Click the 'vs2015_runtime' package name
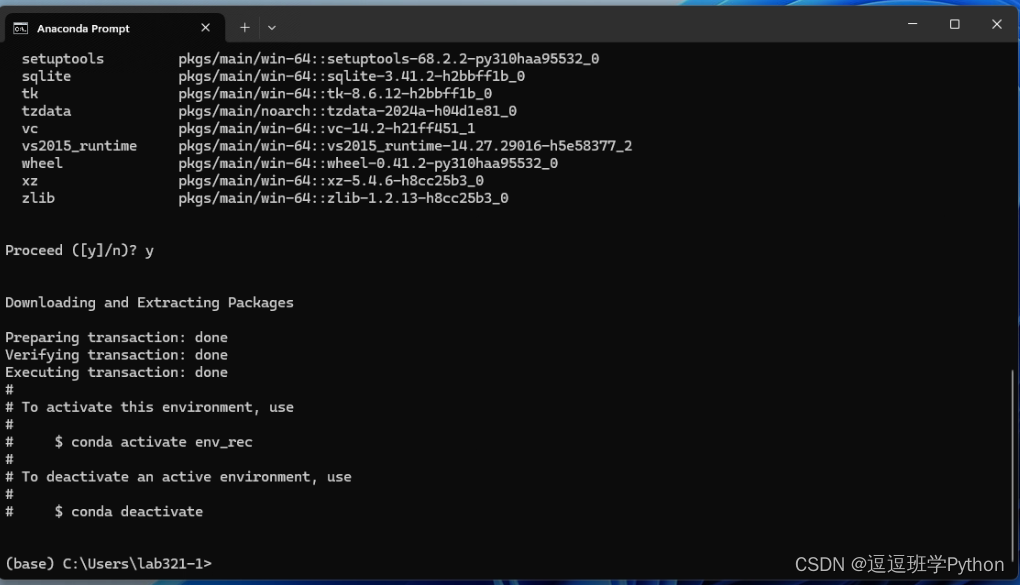1020x585 pixels. click(x=79, y=146)
